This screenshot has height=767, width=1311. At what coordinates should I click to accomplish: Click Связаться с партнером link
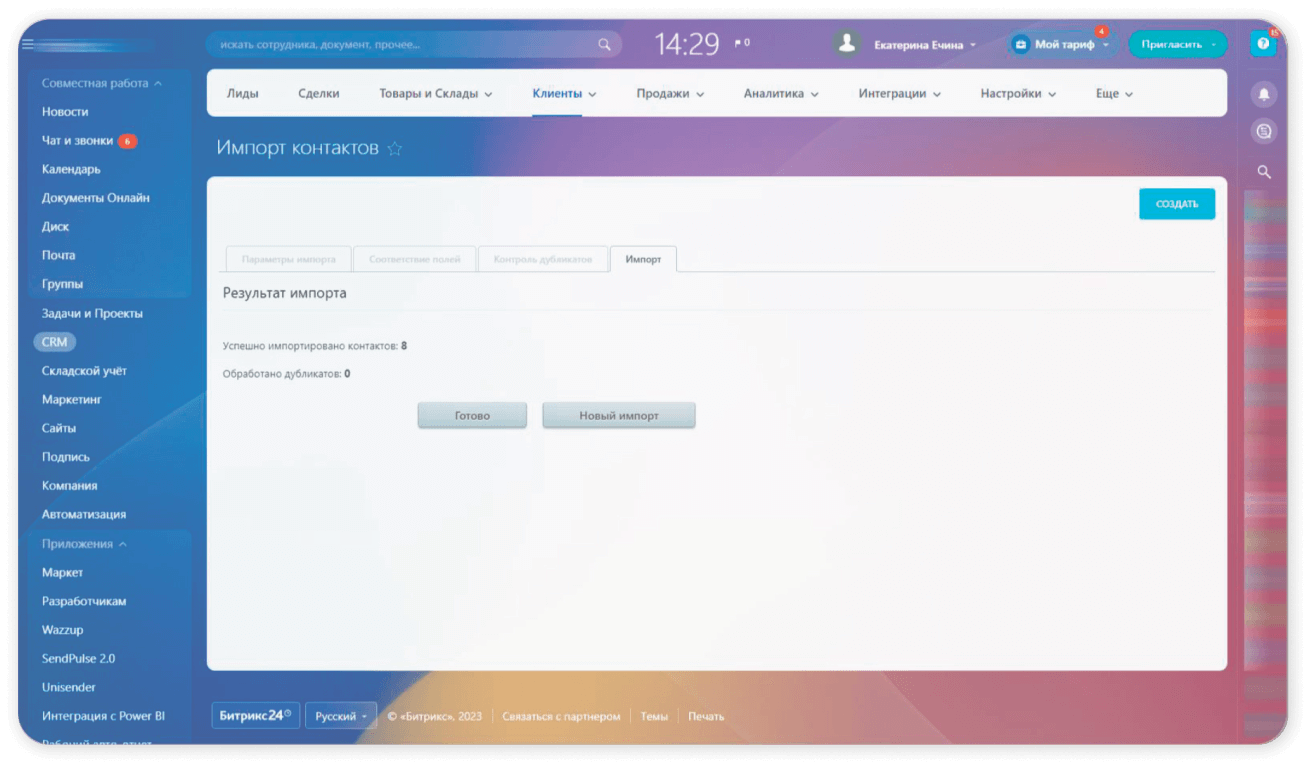(561, 716)
